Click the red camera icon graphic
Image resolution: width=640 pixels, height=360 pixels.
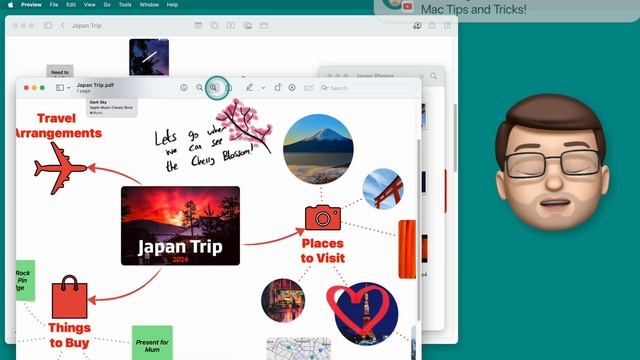coord(323,217)
